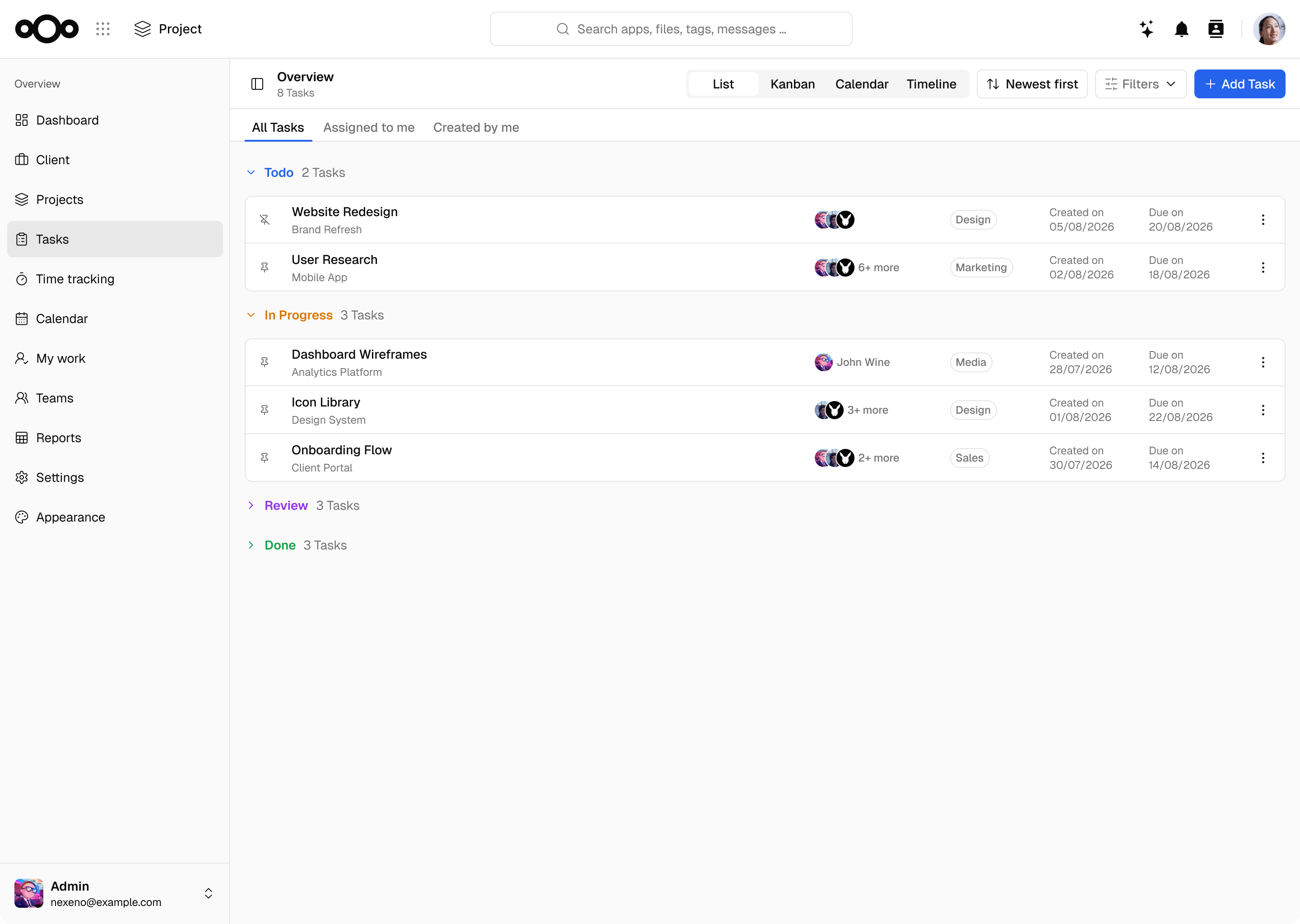Screen dimensions: 1300x924
Task: Show the Assigned to me tab
Action: click(x=369, y=127)
